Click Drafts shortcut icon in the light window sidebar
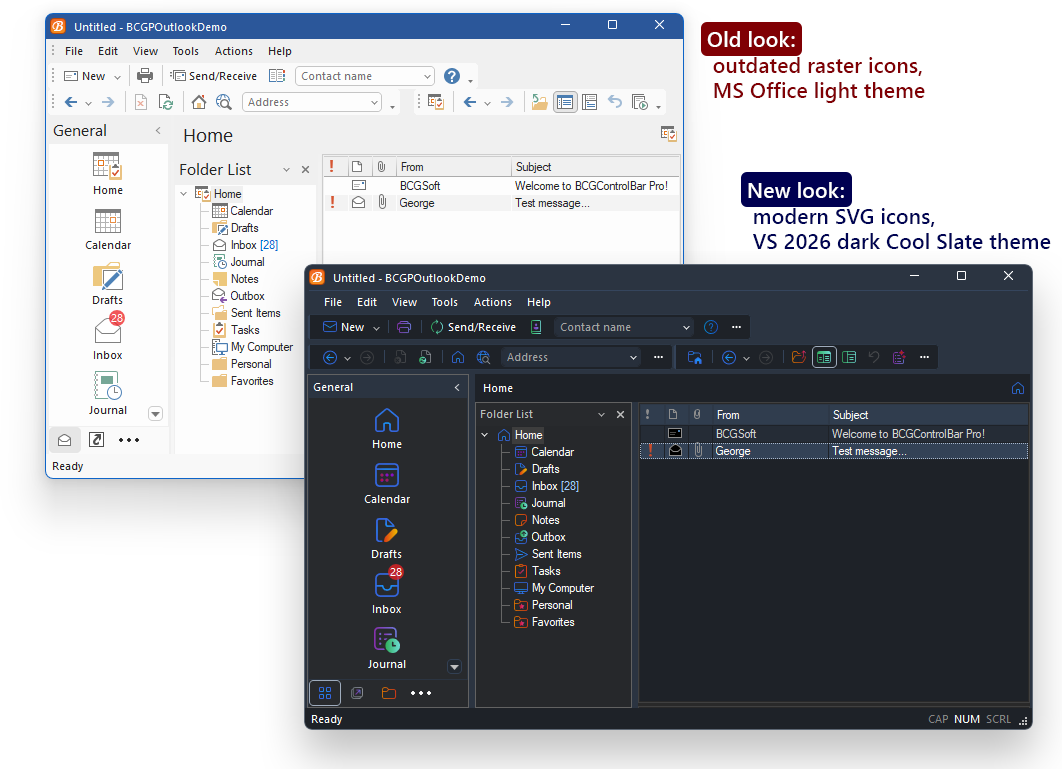The image size is (1062, 769). coord(108,279)
